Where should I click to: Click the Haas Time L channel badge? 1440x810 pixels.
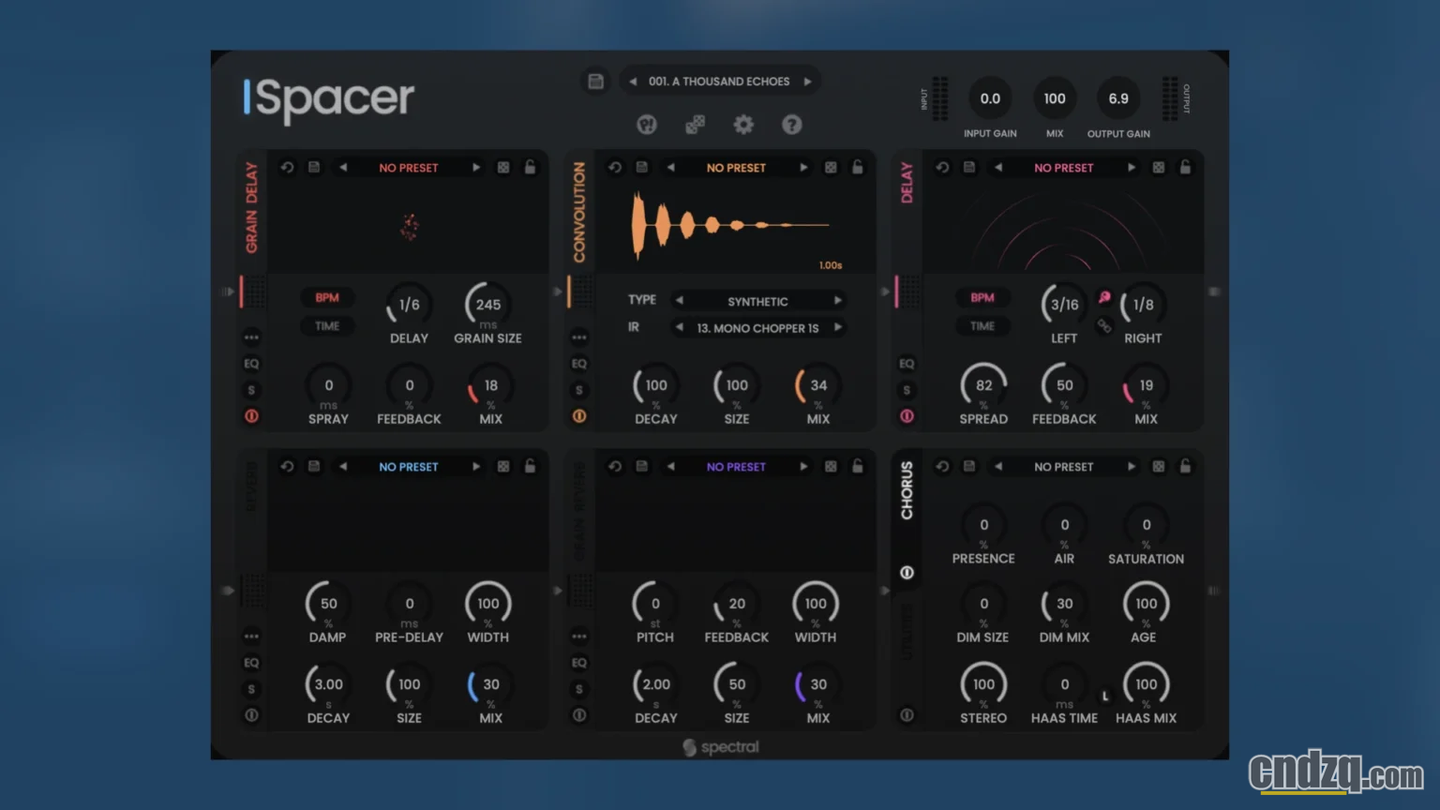pos(1105,695)
